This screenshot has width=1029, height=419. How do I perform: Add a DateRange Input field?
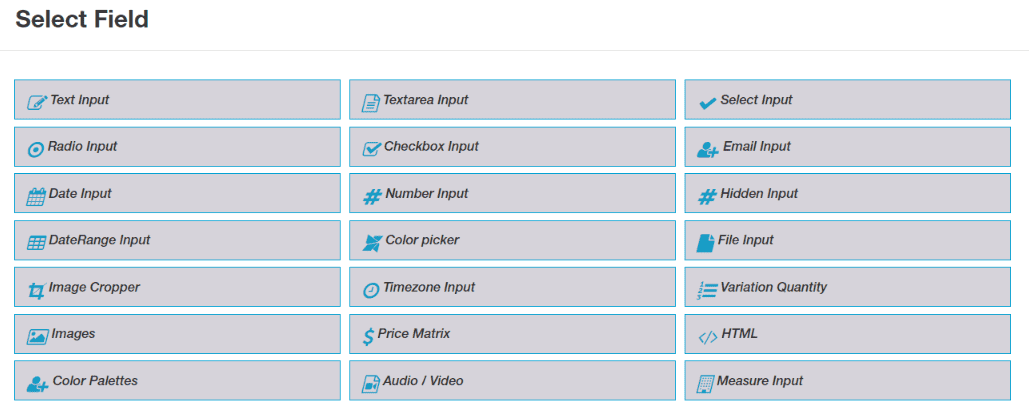(176, 241)
